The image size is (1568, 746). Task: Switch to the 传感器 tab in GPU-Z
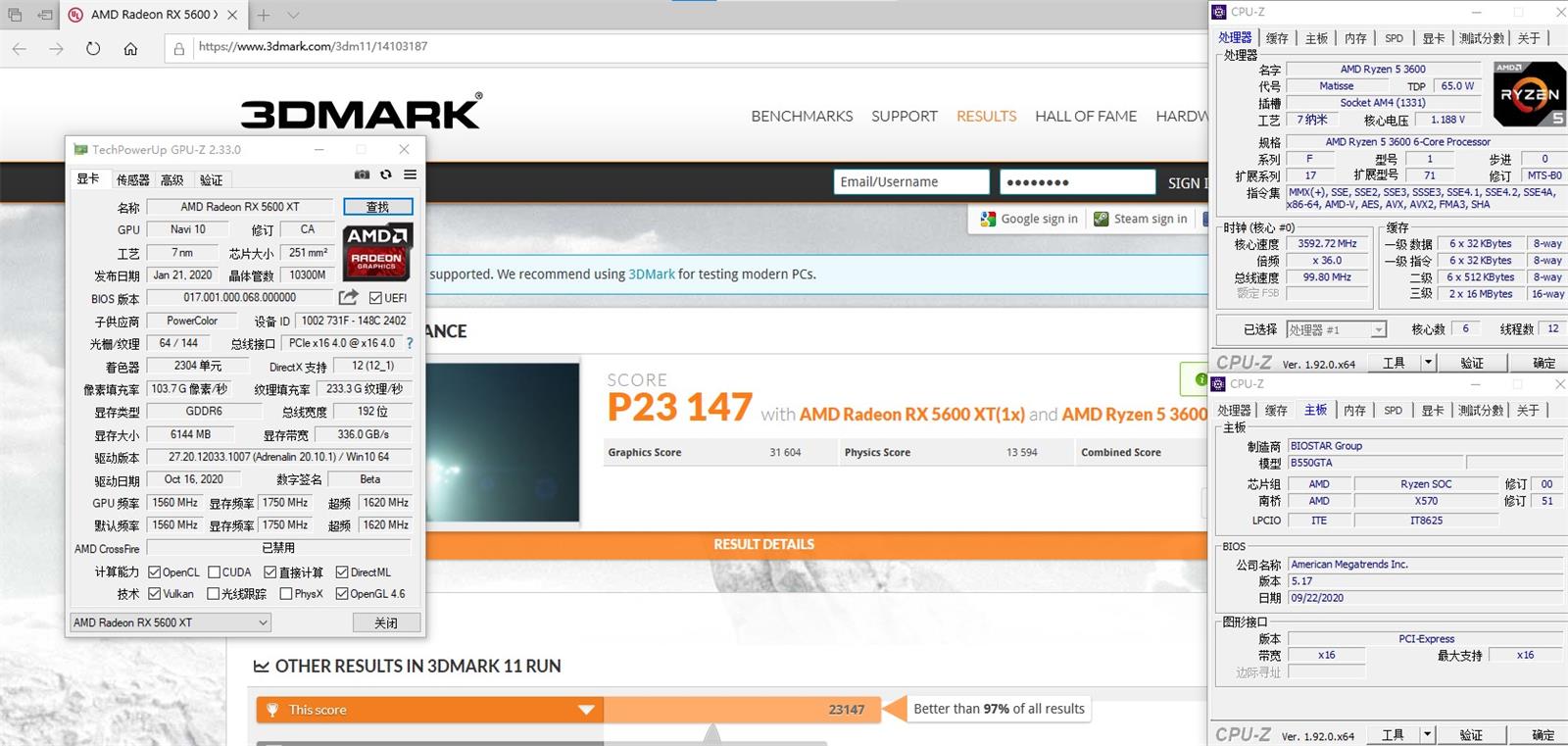click(132, 179)
